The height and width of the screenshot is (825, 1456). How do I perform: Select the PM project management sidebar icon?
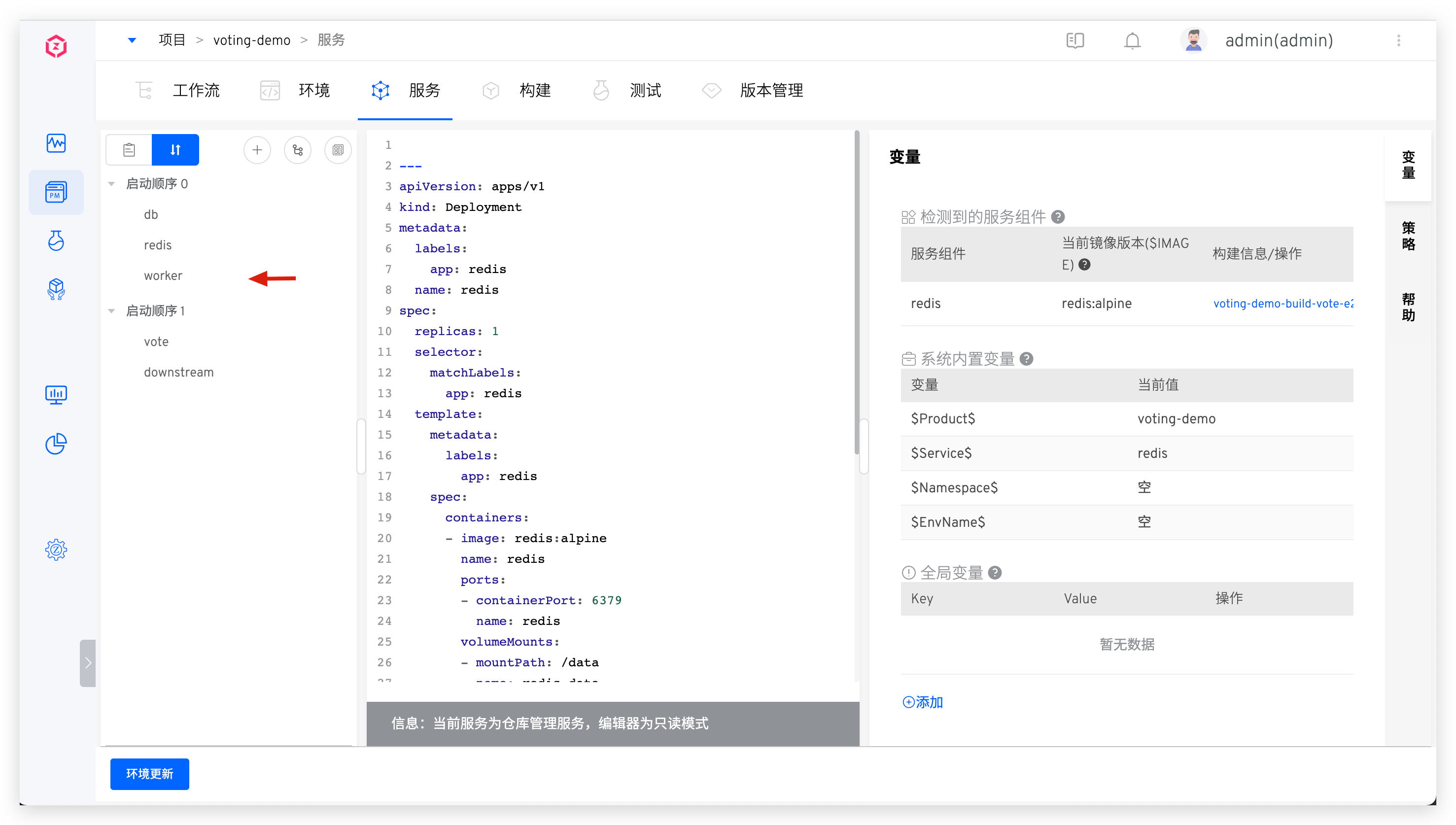point(56,192)
